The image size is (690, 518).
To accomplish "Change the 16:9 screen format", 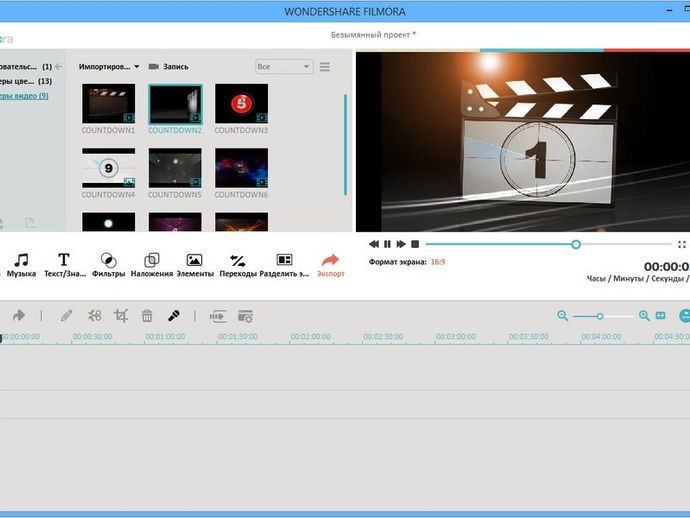I will point(438,262).
